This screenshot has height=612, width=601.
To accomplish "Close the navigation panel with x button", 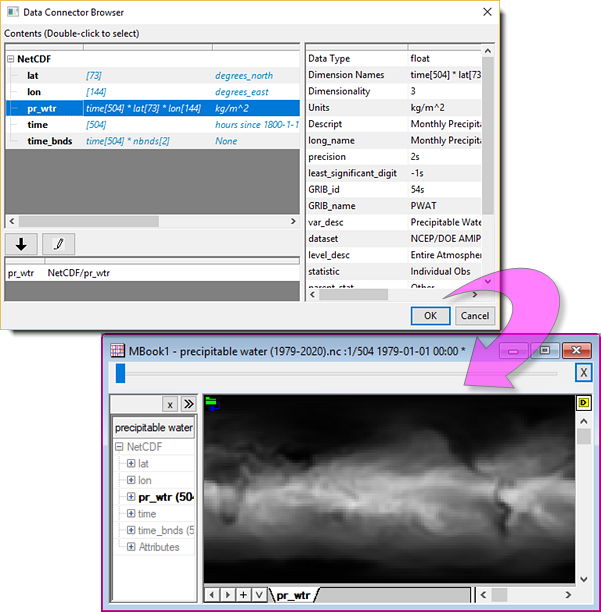I will 170,403.
